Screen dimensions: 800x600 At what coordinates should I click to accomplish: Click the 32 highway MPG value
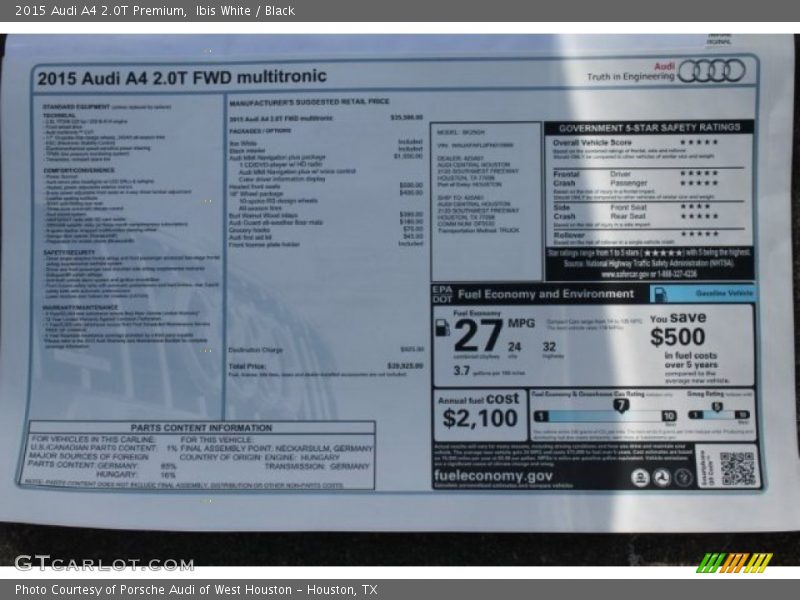click(549, 347)
